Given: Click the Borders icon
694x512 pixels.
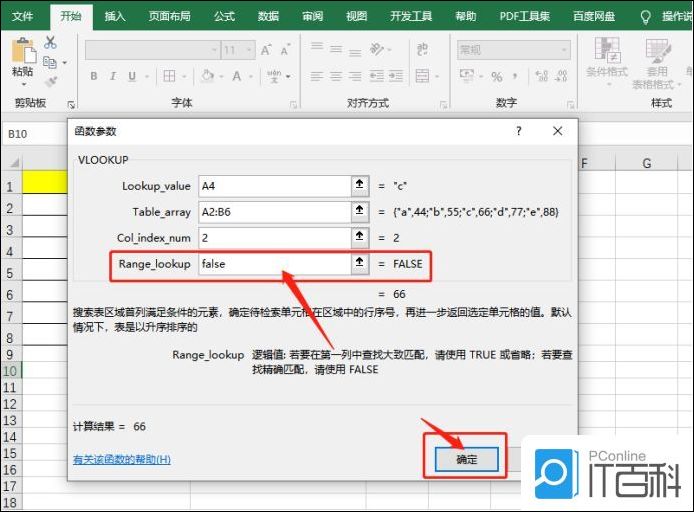Looking at the screenshot, I should [x=169, y=76].
